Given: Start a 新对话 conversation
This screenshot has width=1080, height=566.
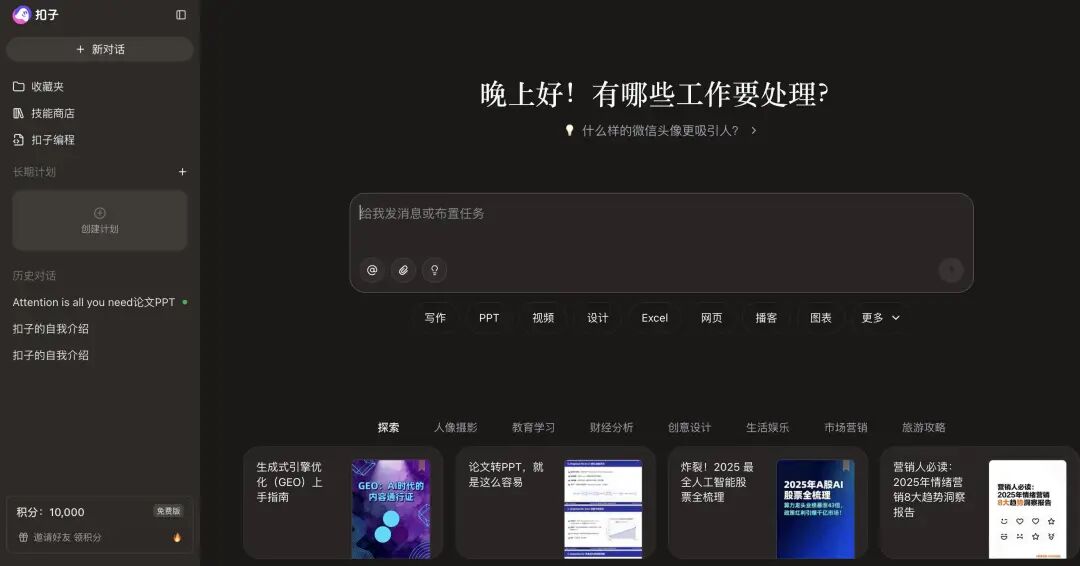Looking at the screenshot, I should 100,50.
